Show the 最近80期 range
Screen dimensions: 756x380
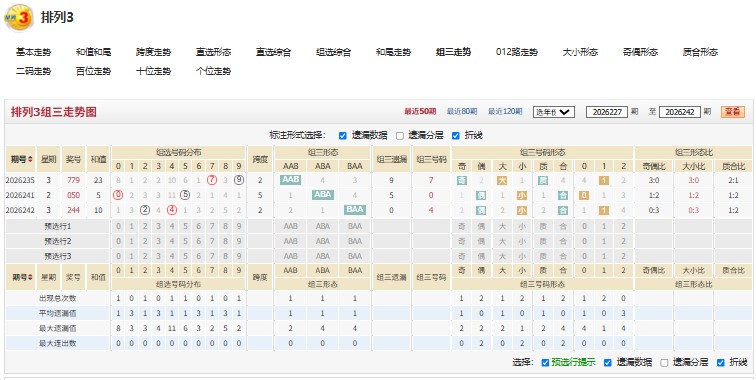461,111
